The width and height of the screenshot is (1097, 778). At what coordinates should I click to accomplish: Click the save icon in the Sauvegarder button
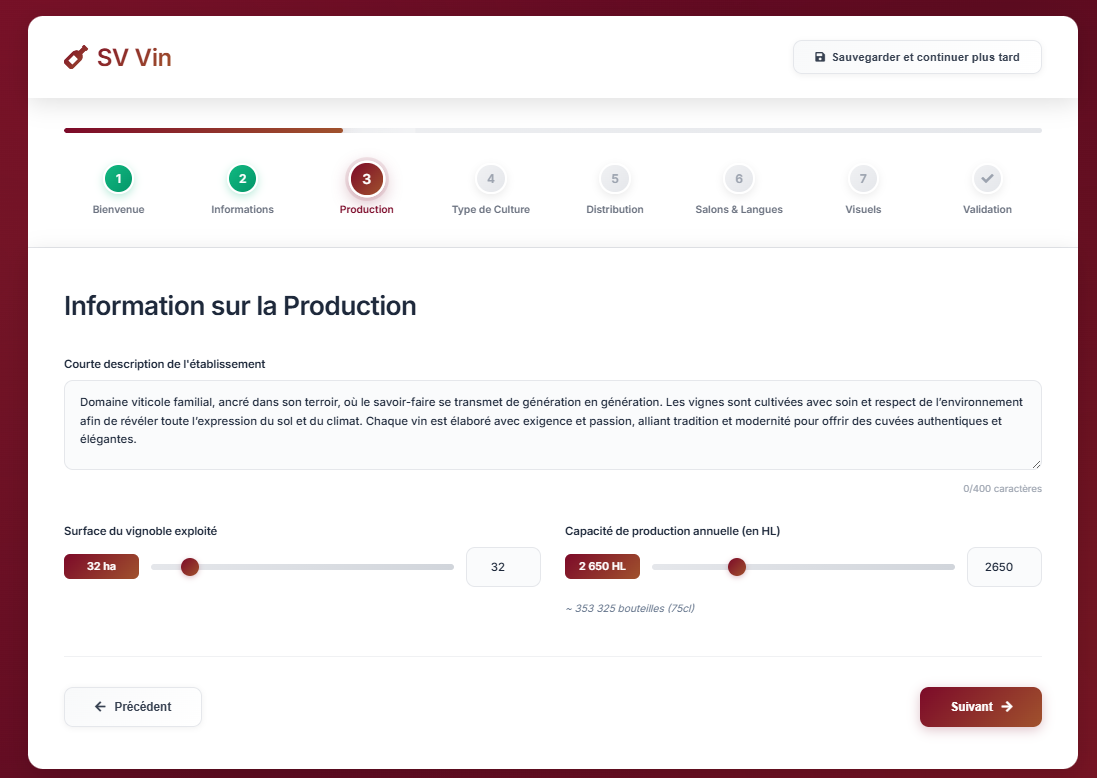[x=822, y=57]
